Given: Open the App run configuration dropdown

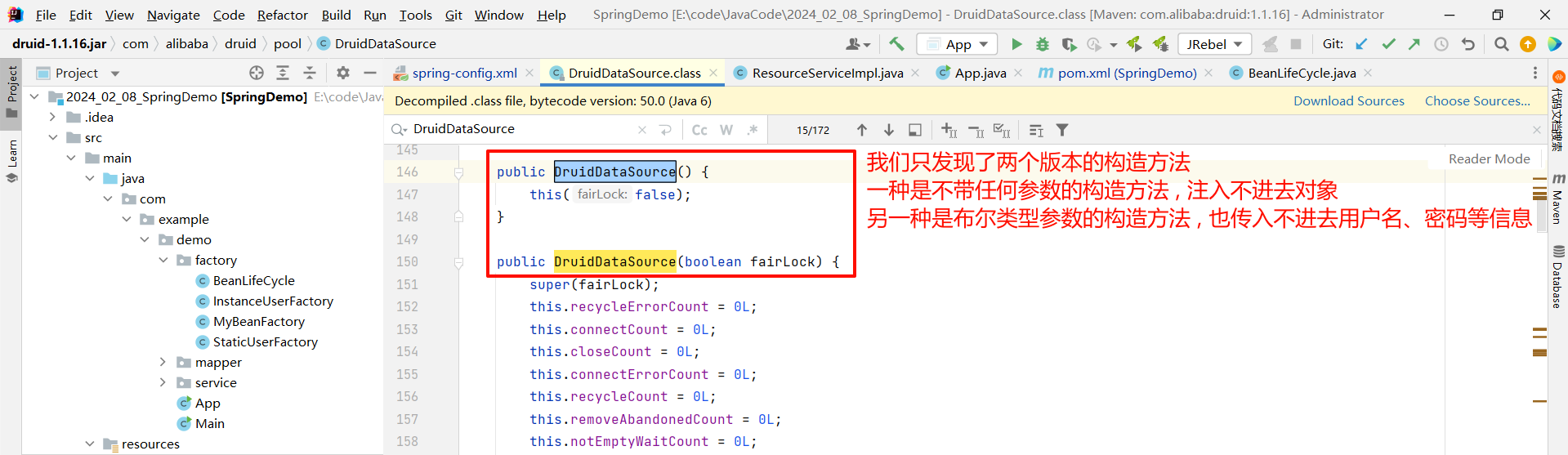Looking at the screenshot, I should 958,44.
